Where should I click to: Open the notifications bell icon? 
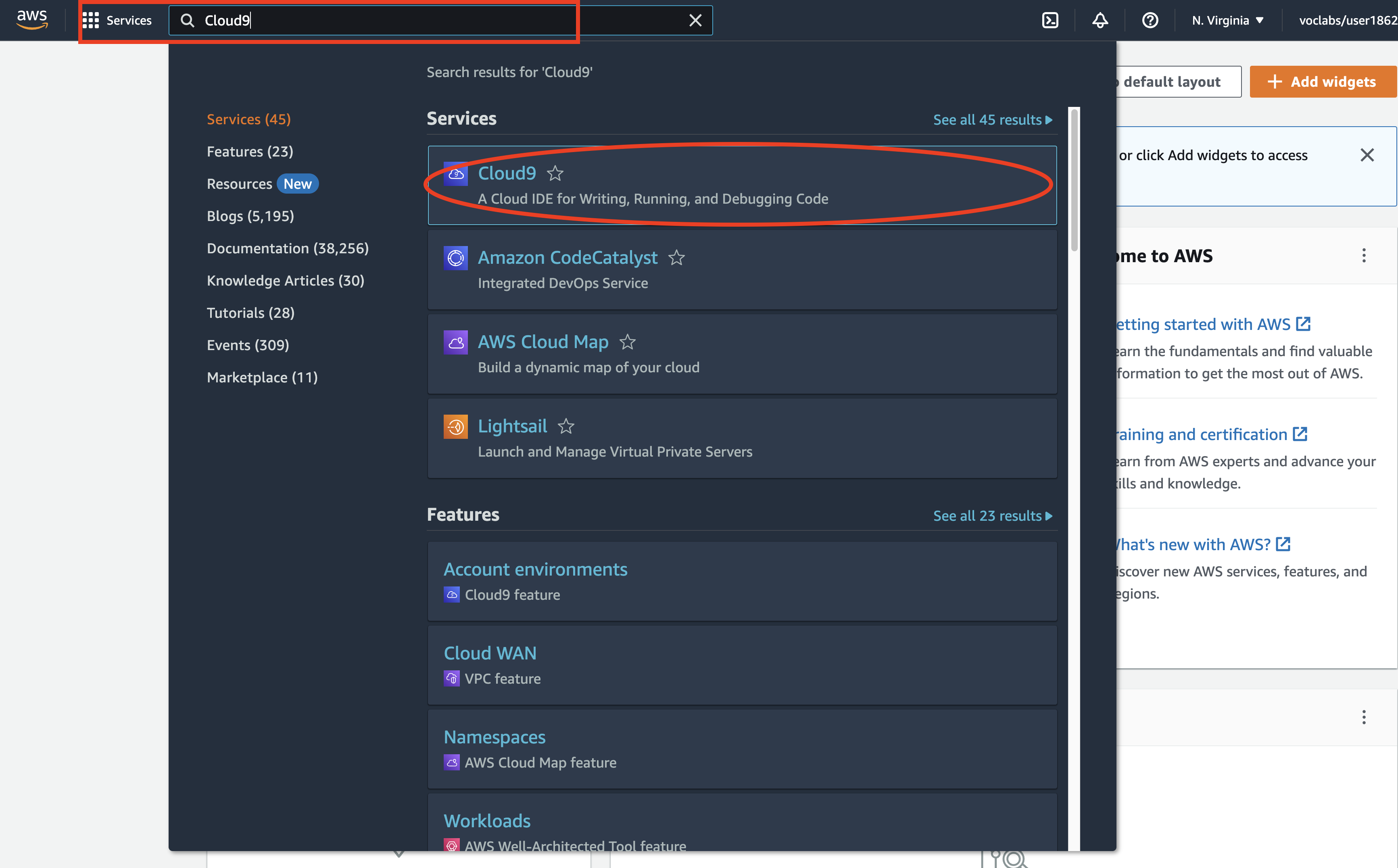click(1100, 20)
